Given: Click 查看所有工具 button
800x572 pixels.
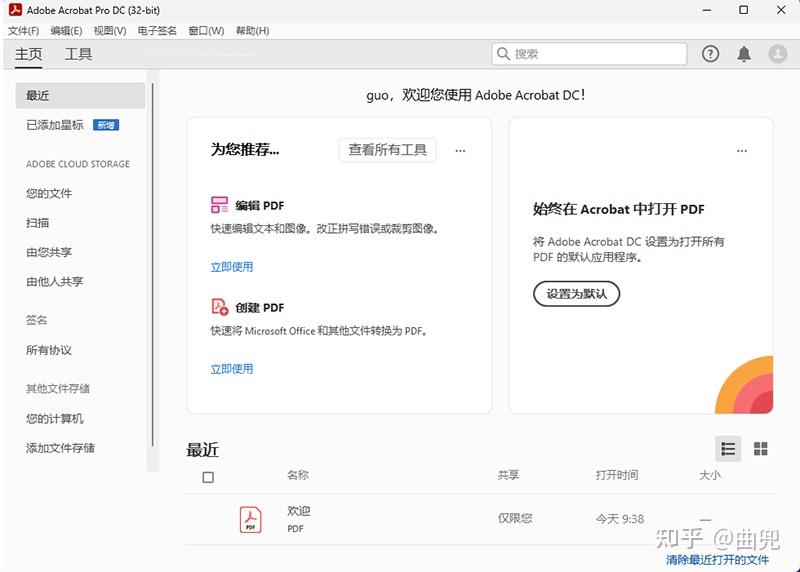Looking at the screenshot, I should point(388,150).
